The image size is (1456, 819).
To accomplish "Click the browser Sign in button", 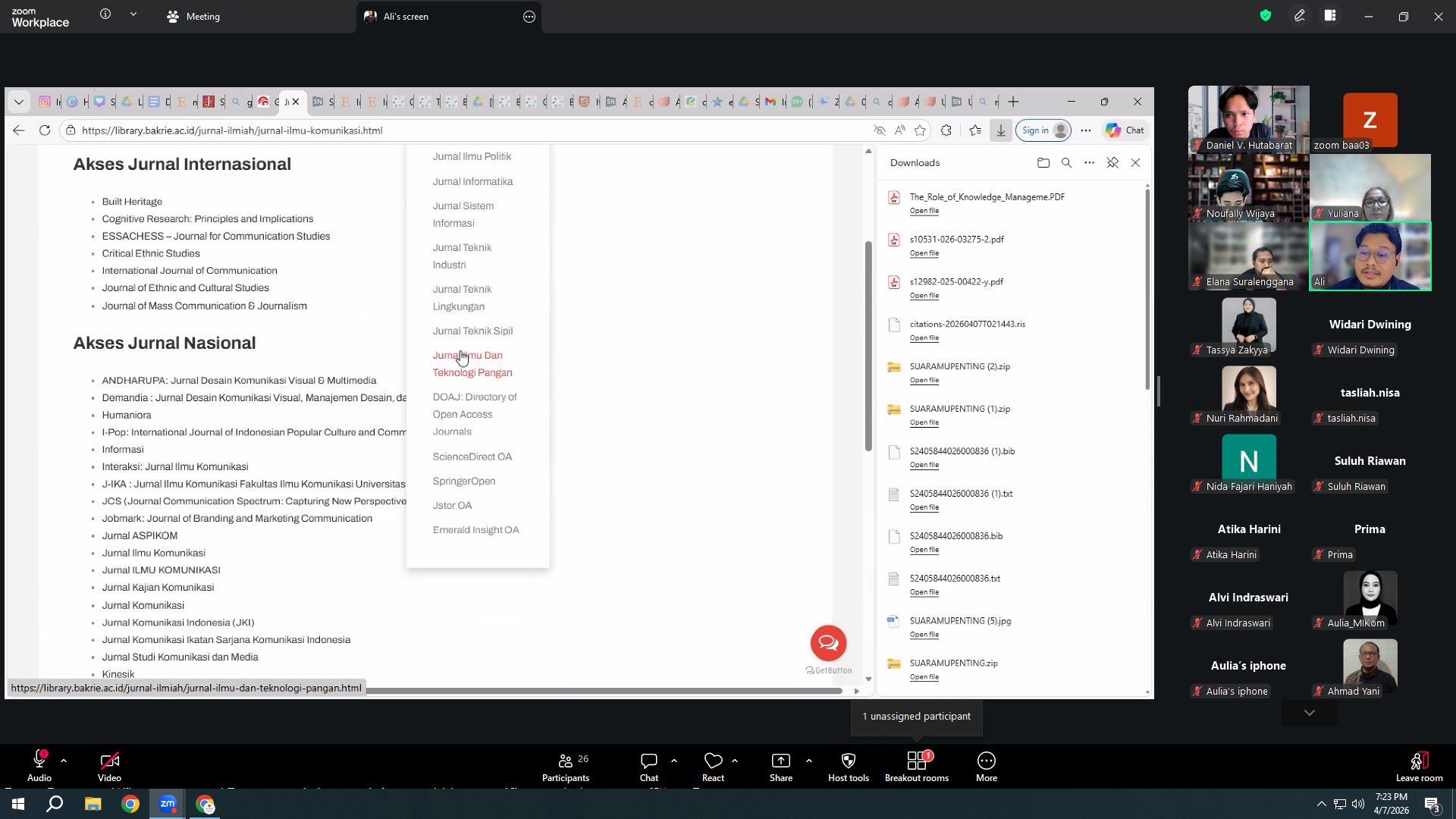I will 1043,130.
